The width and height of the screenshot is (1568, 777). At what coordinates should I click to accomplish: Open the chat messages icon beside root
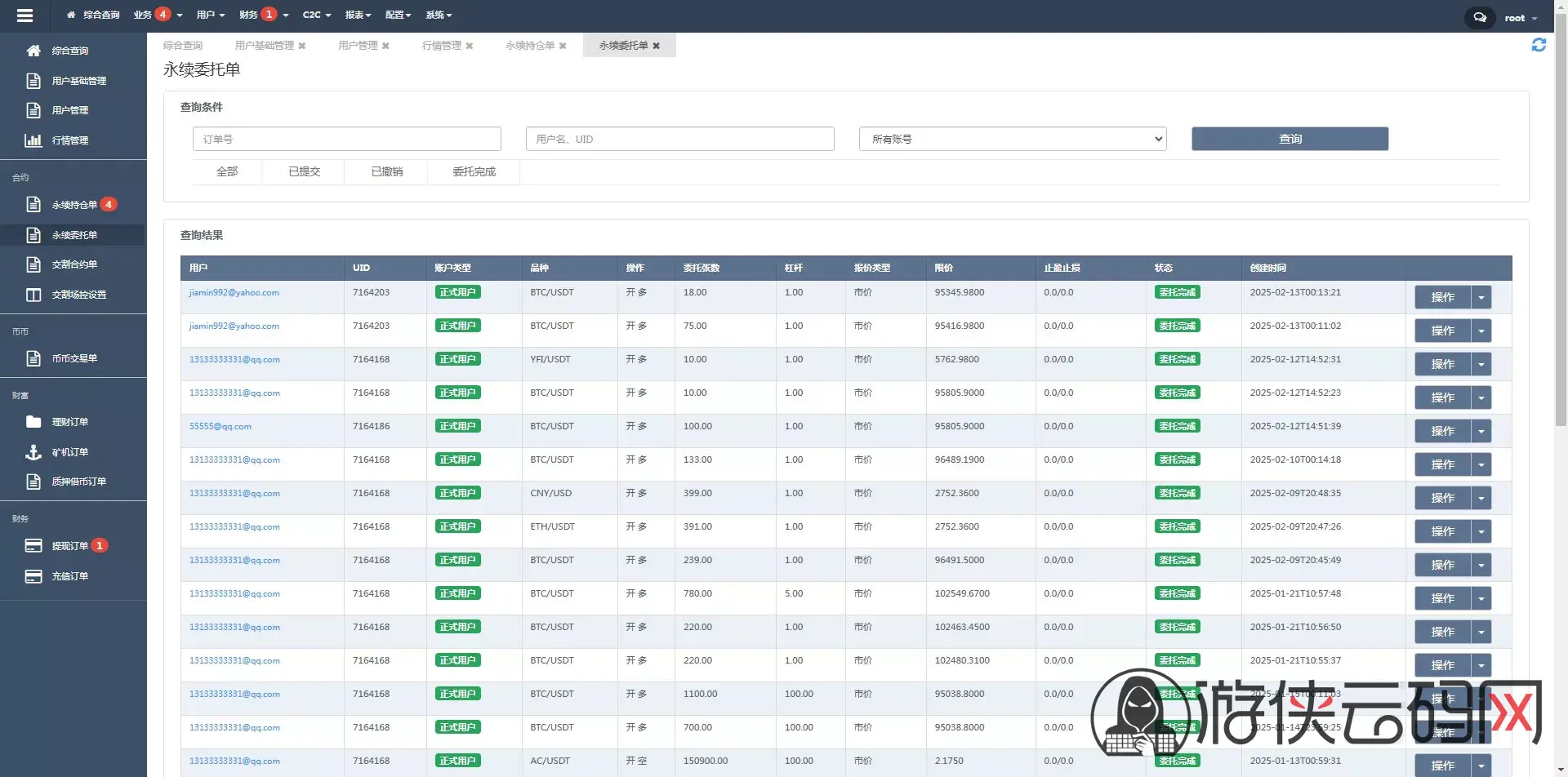coord(1479,17)
